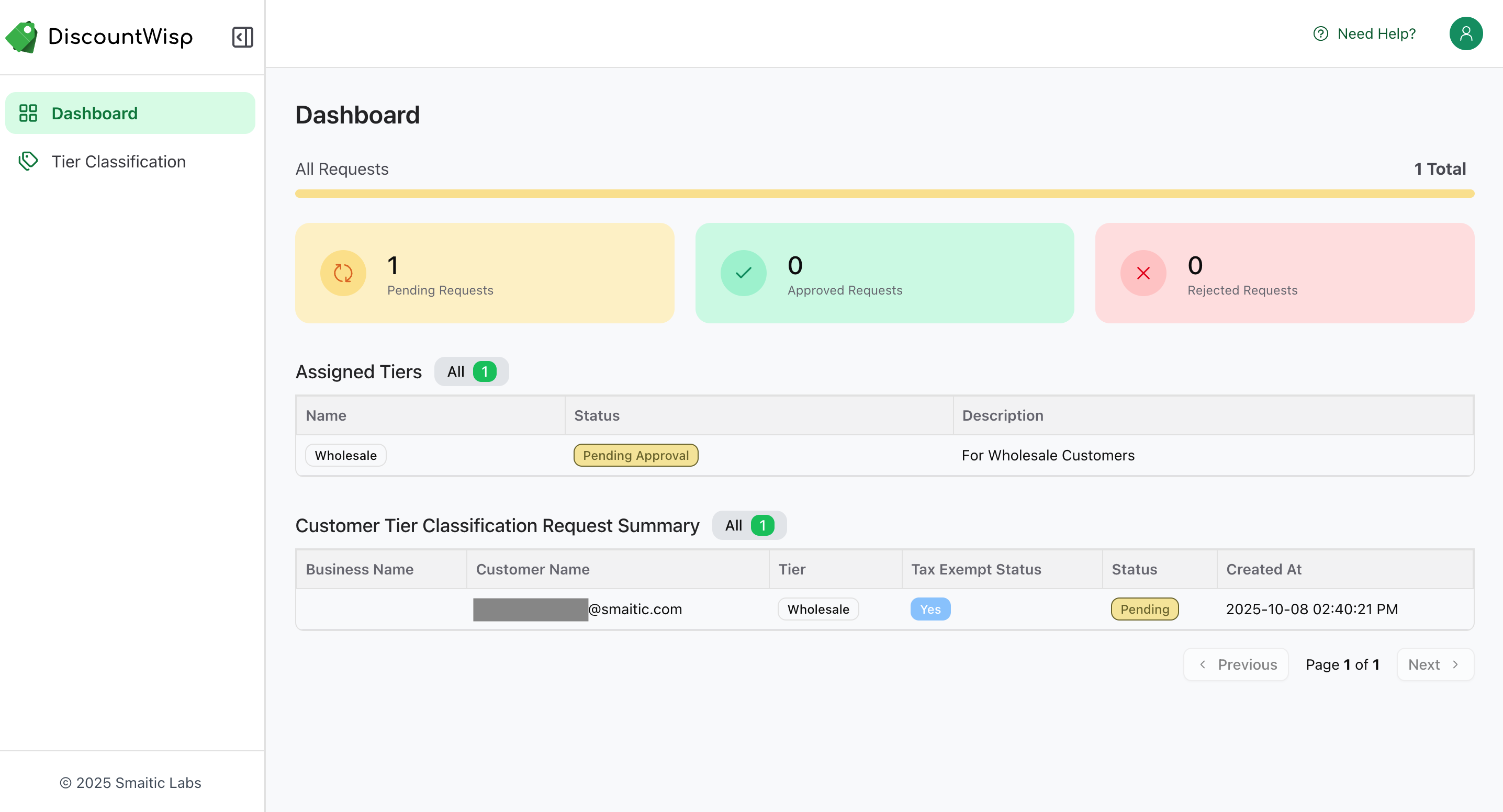Click the Yes tax exempt badge
The width and height of the screenshot is (1503, 812).
tap(930, 609)
